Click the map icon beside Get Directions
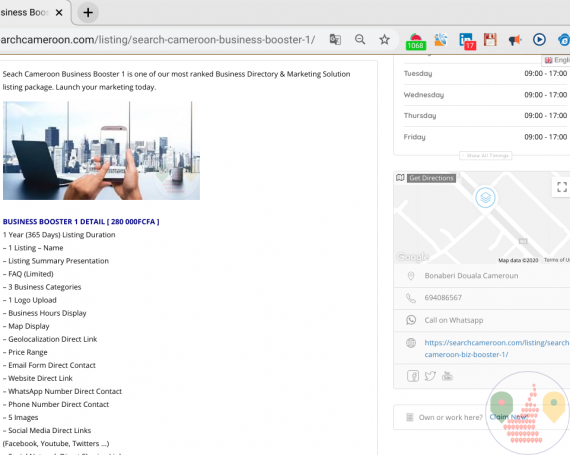This screenshot has height=455, width=570. point(400,178)
